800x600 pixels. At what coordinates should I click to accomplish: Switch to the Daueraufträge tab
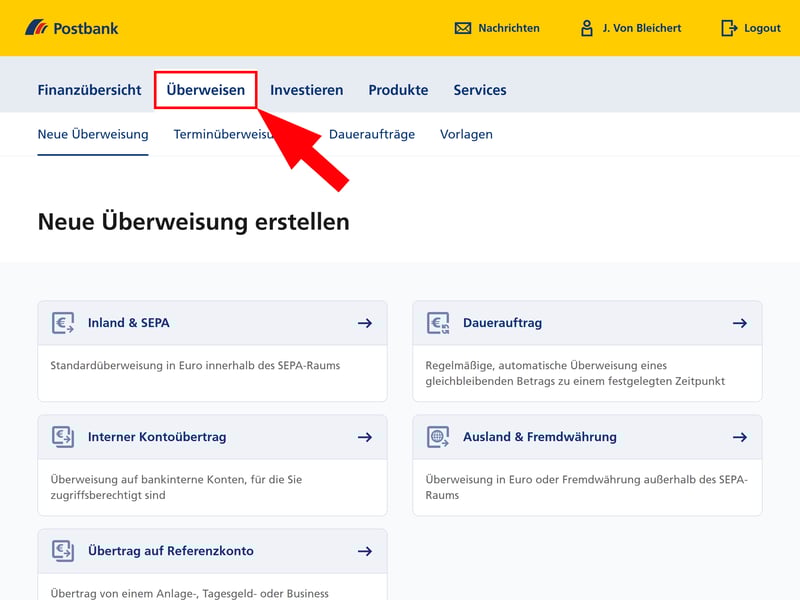[x=371, y=134]
